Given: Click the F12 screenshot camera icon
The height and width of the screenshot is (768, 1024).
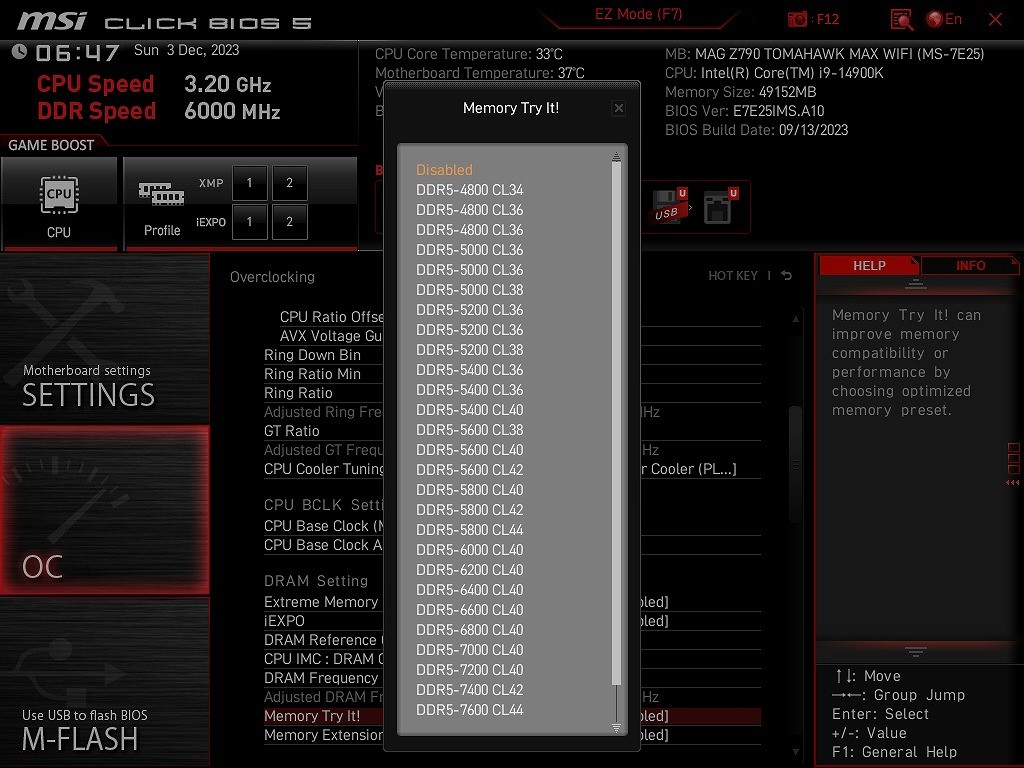Looking at the screenshot, I should click(x=798, y=19).
